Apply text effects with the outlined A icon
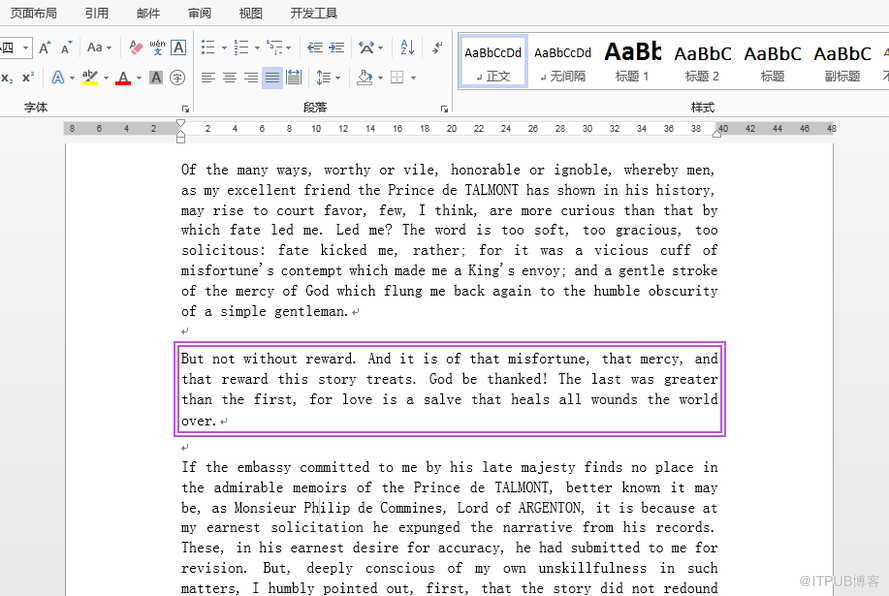The height and width of the screenshot is (596, 889). click(x=58, y=78)
